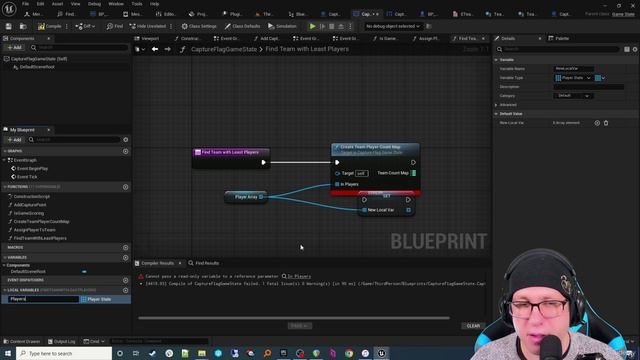Click Player State type of local variable
Screen dimensions: 640x360
click(96, 299)
